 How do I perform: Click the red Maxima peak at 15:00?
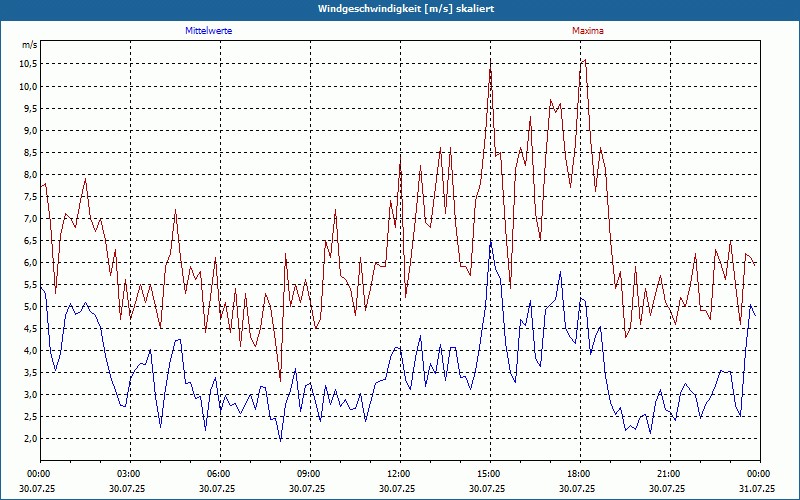click(490, 60)
